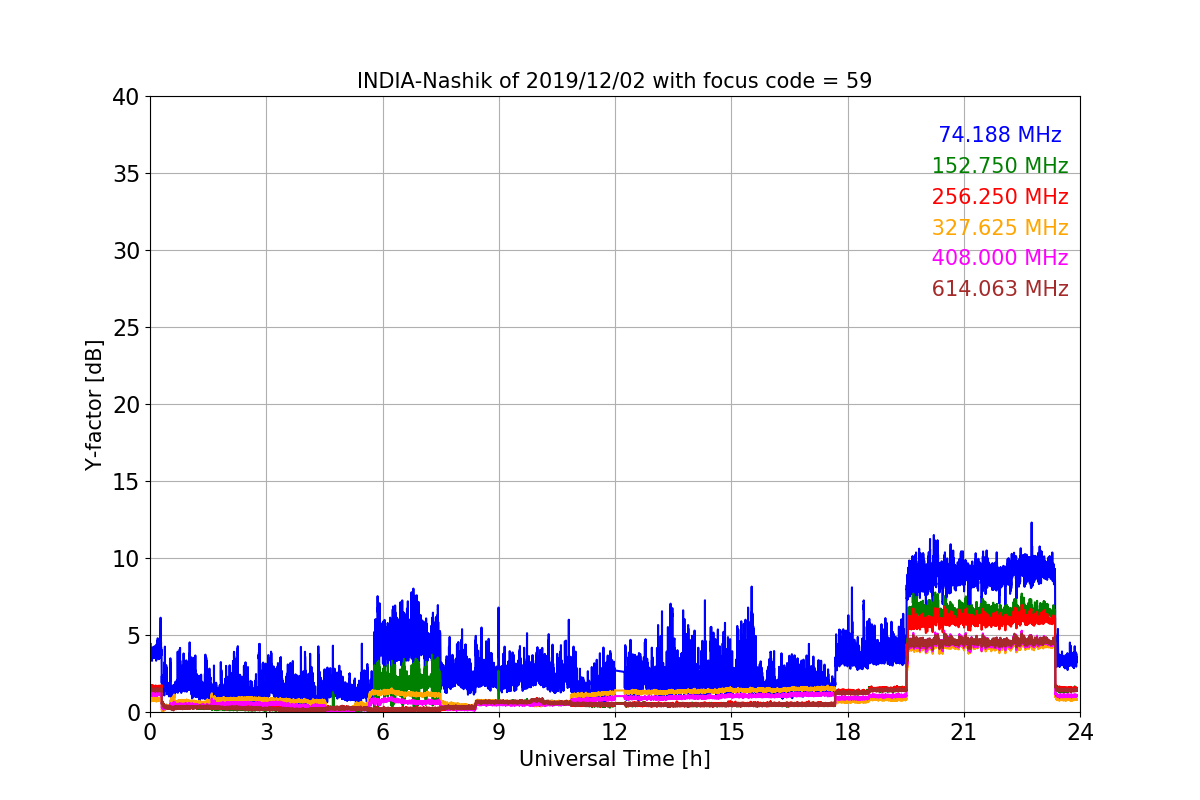The width and height of the screenshot is (1200, 800).
Task: Click the Y-factor [dB] axis label
Action: [94, 405]
